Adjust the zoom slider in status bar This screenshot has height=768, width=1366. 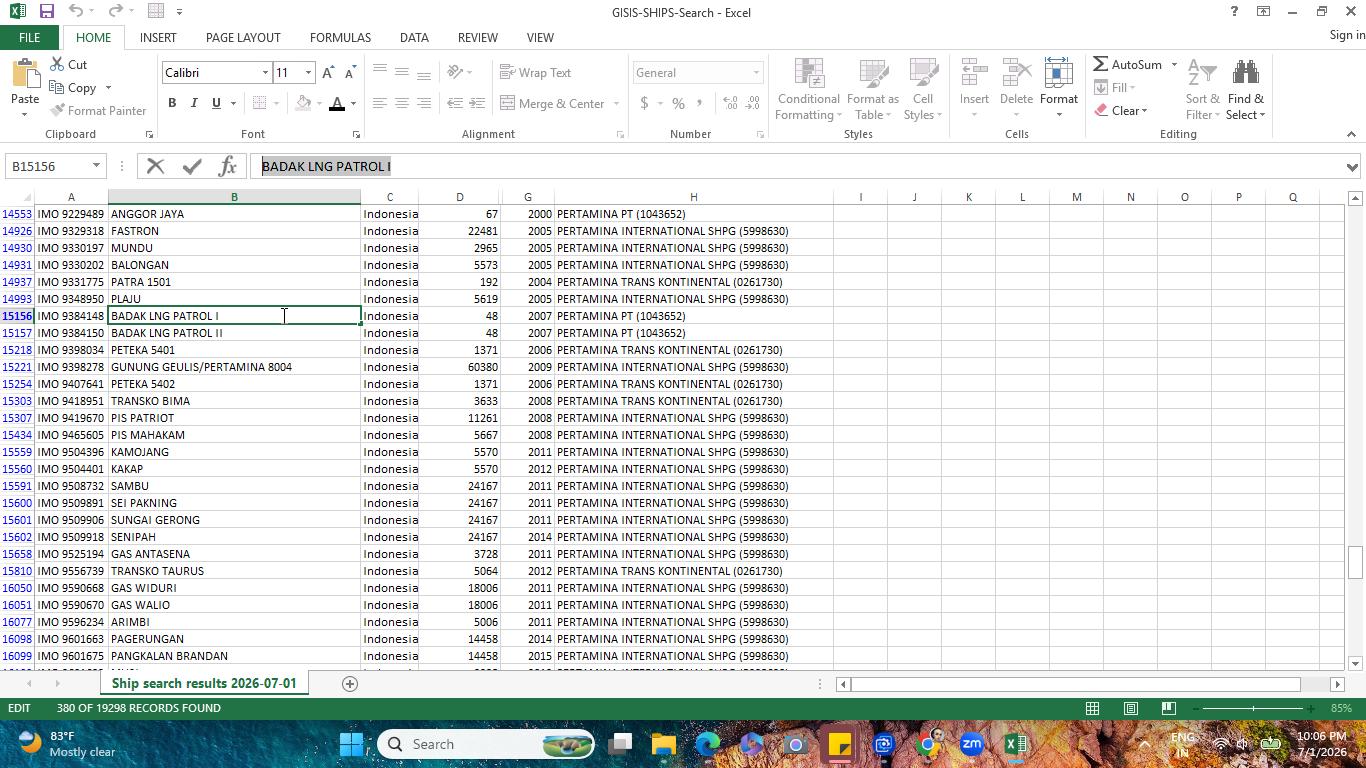1253,709
